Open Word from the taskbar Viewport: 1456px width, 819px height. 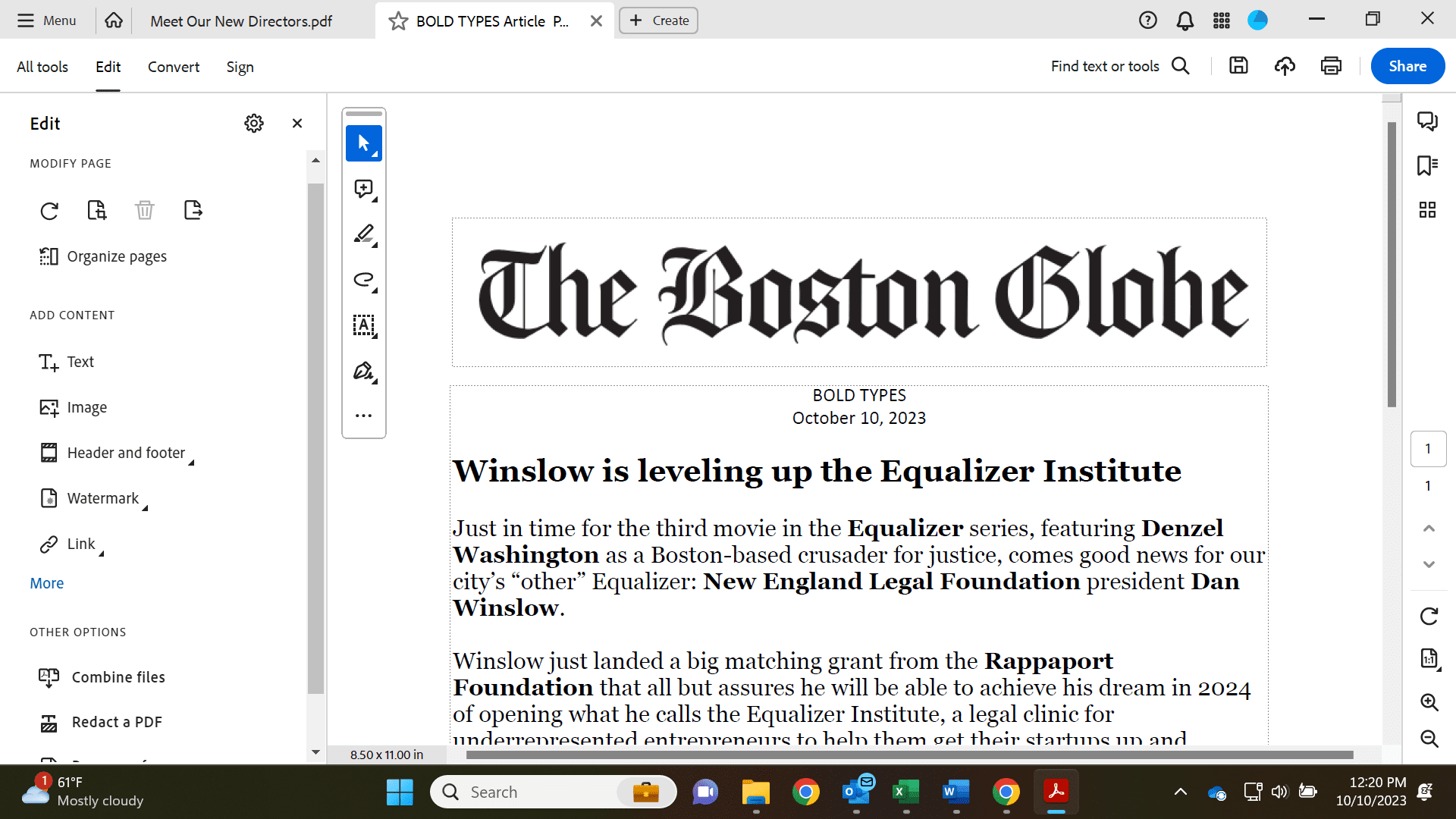(955, 792)
